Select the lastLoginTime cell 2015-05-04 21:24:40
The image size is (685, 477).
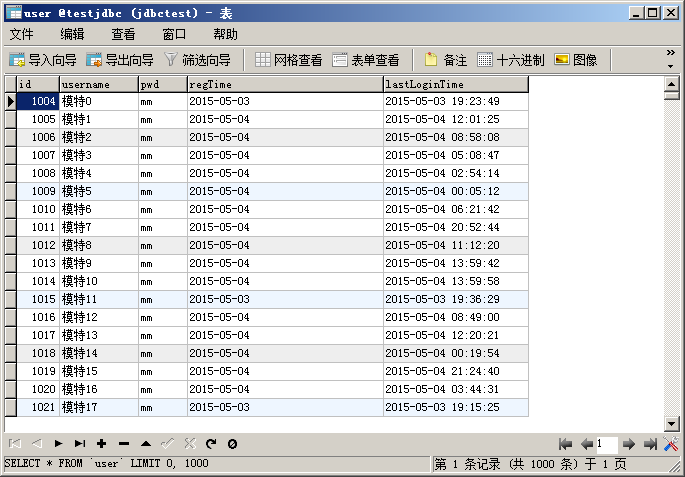click(456, 371)
